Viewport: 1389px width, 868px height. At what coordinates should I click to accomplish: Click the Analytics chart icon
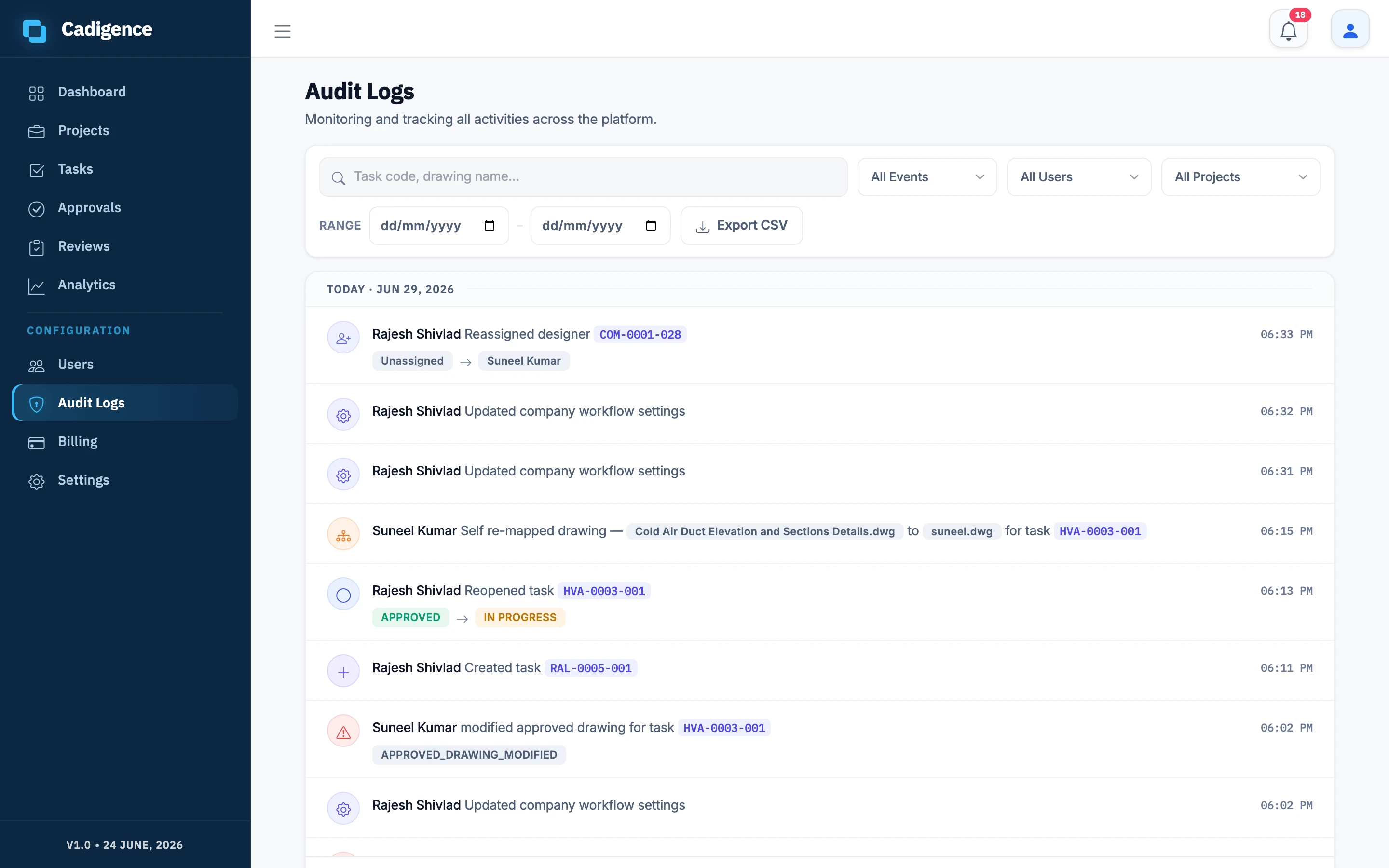[37, 286]
